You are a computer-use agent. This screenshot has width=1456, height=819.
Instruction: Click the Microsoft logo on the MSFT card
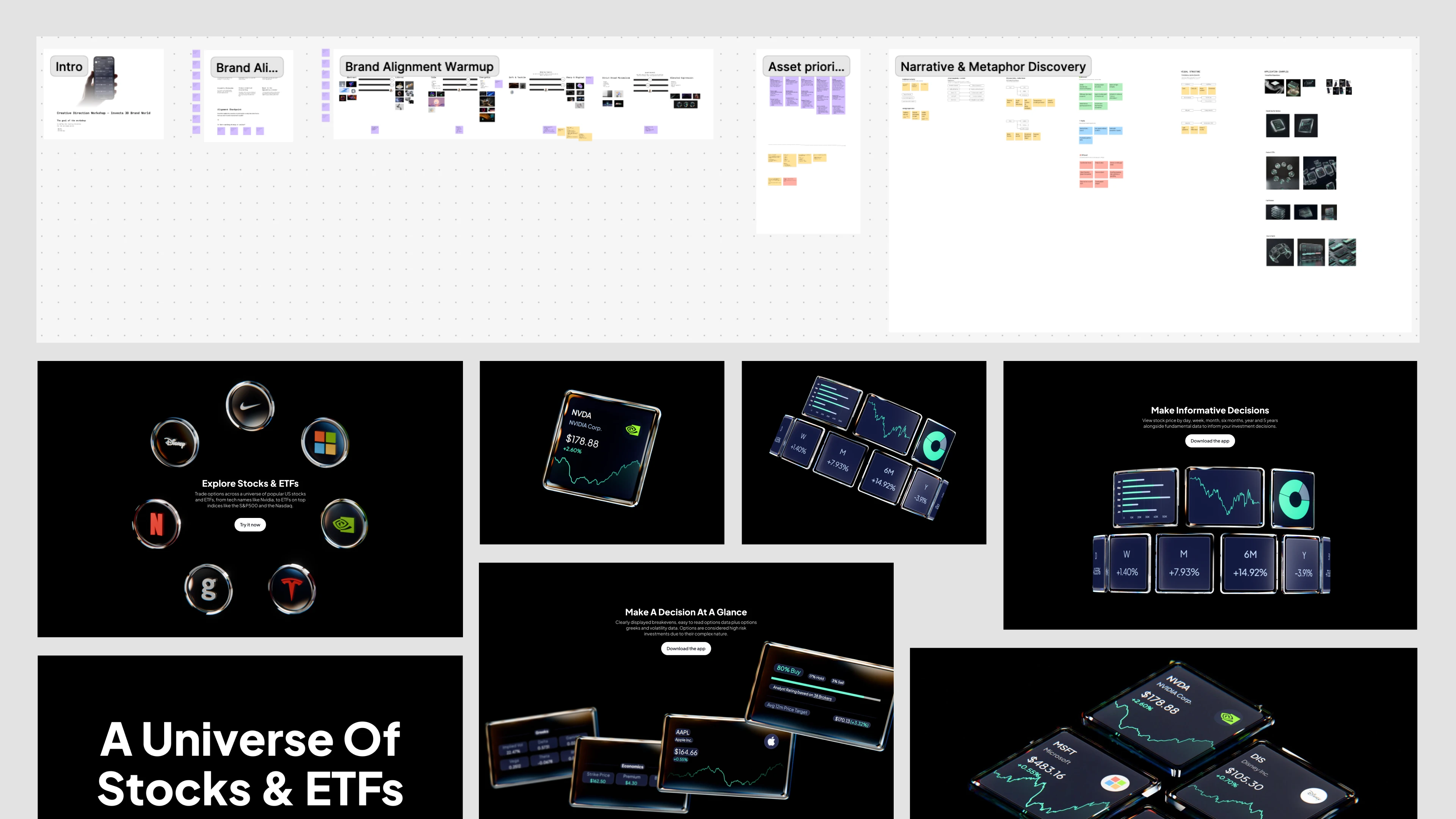(x=1115, y=782)
